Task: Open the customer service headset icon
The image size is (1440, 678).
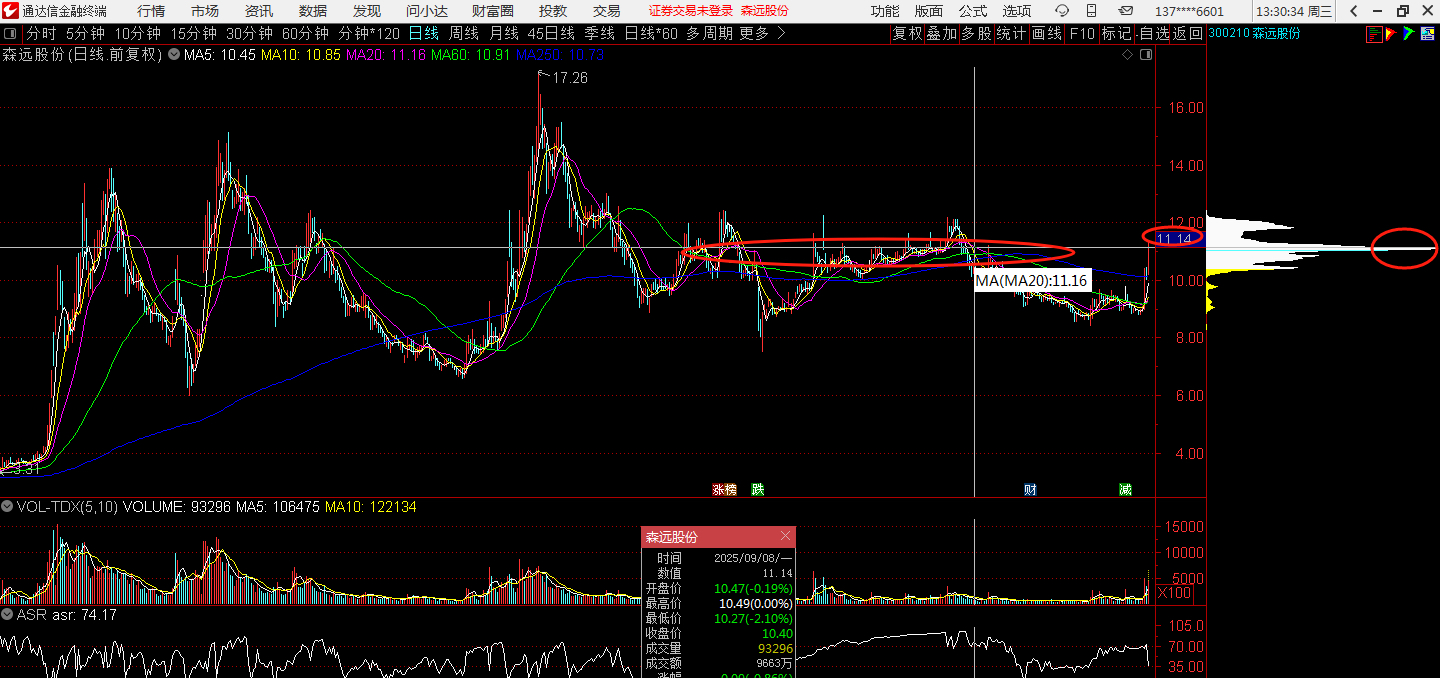Action: pyautogui.click(x=1062, y=10)
